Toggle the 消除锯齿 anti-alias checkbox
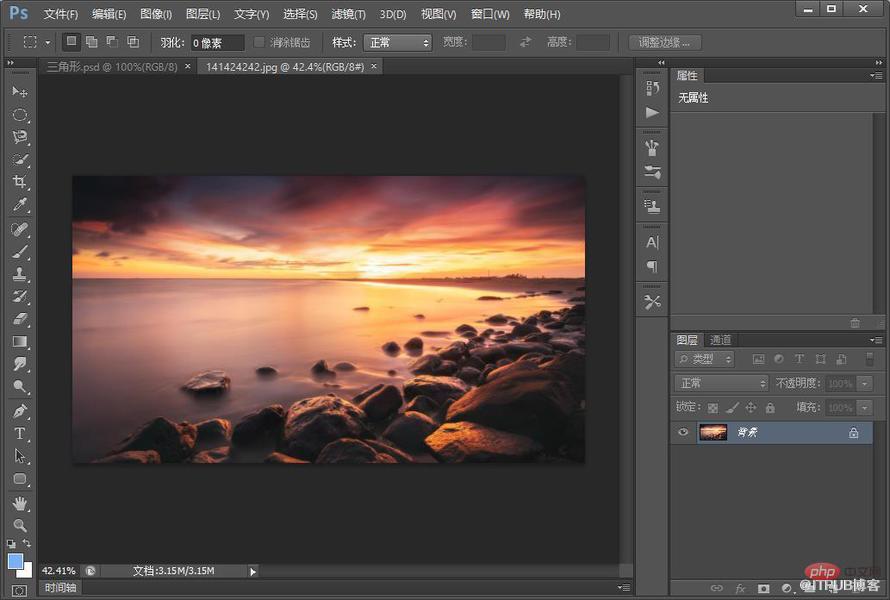This screenshot has height=600, width=890. tap(259, 42)
